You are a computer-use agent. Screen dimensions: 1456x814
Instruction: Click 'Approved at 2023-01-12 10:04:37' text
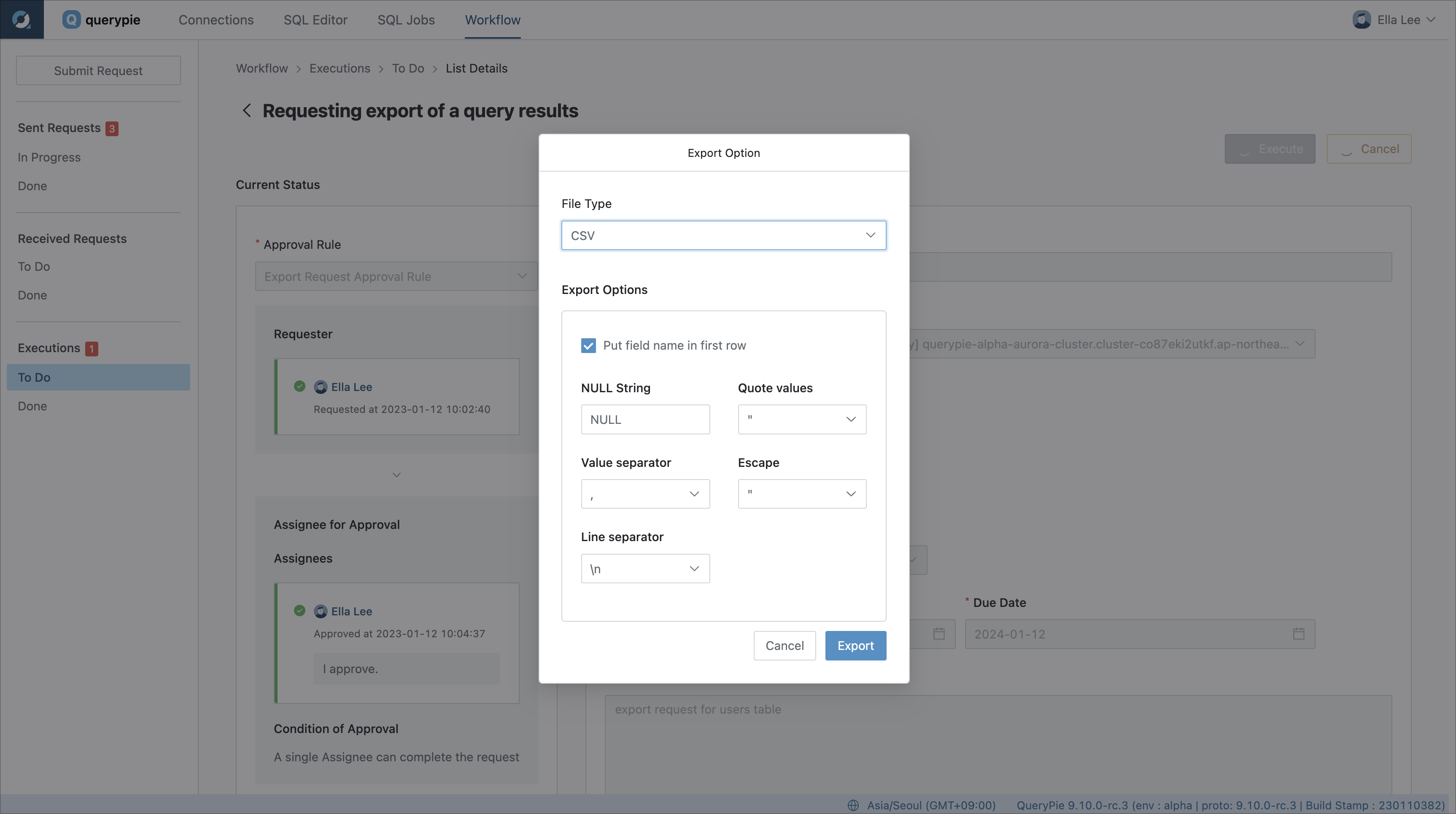(399, 633)
